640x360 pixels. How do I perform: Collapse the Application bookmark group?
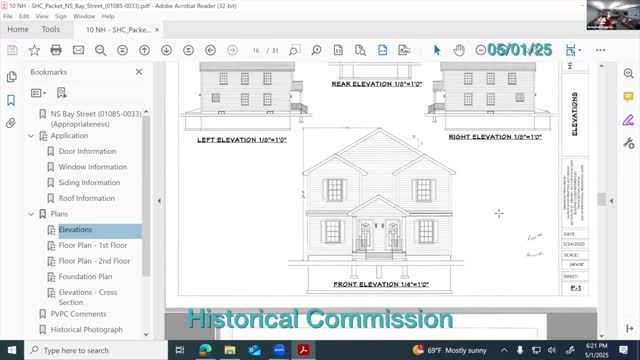pos(31,136)
